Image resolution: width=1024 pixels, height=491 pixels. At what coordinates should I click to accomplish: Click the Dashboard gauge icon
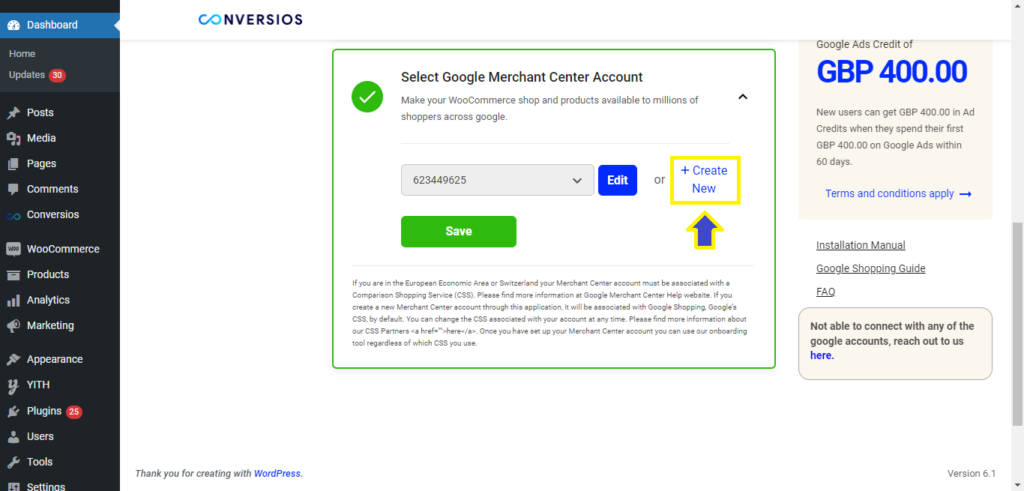tap(14, 25)
